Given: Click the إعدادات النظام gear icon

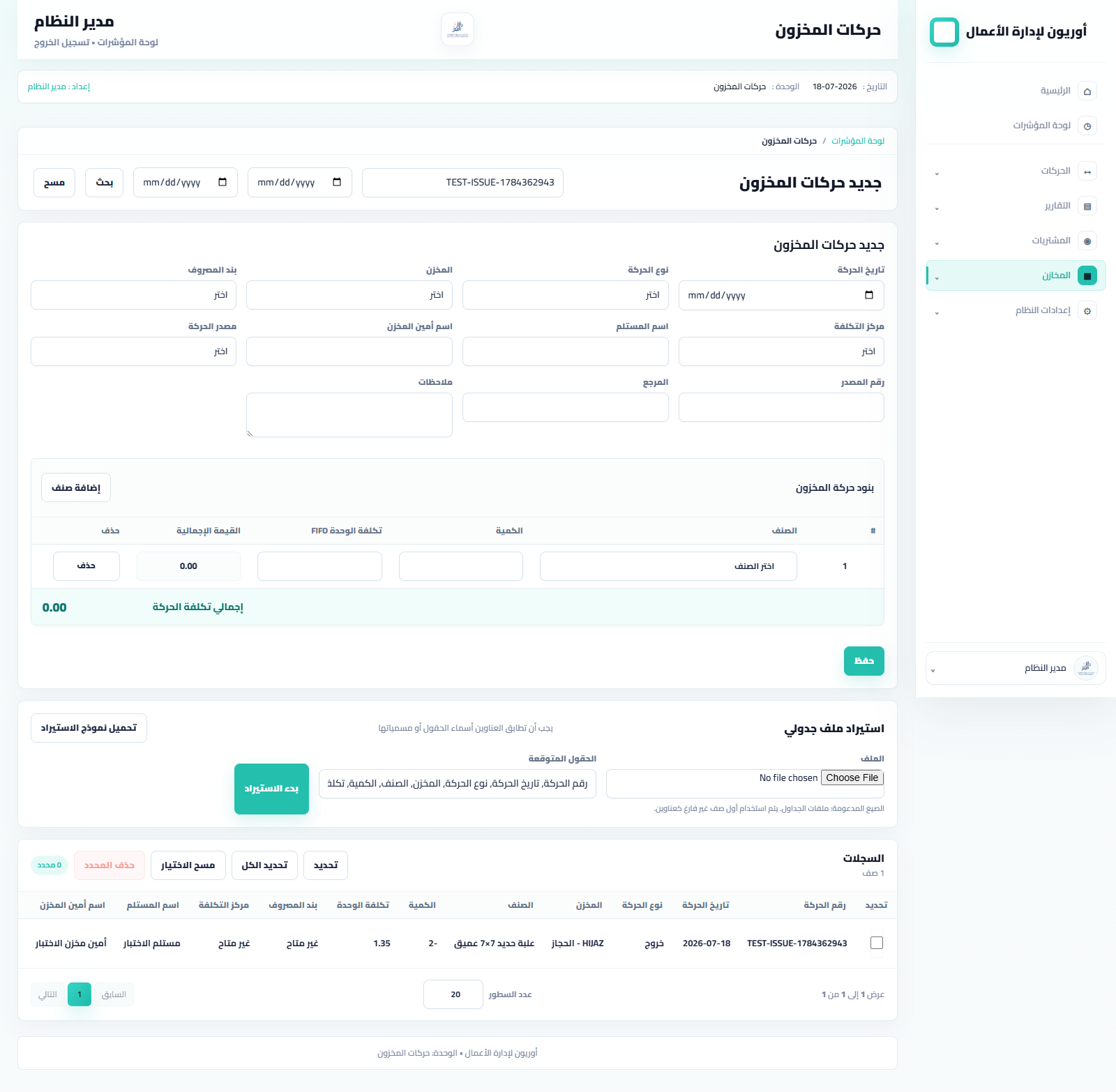Looking at the screenshot, I should pyautogui.click(x=1087, y=310).
